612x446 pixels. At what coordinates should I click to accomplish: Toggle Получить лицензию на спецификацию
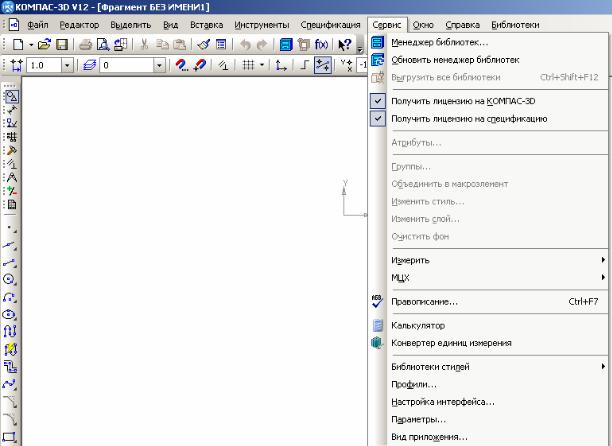(x=488, y=119)
